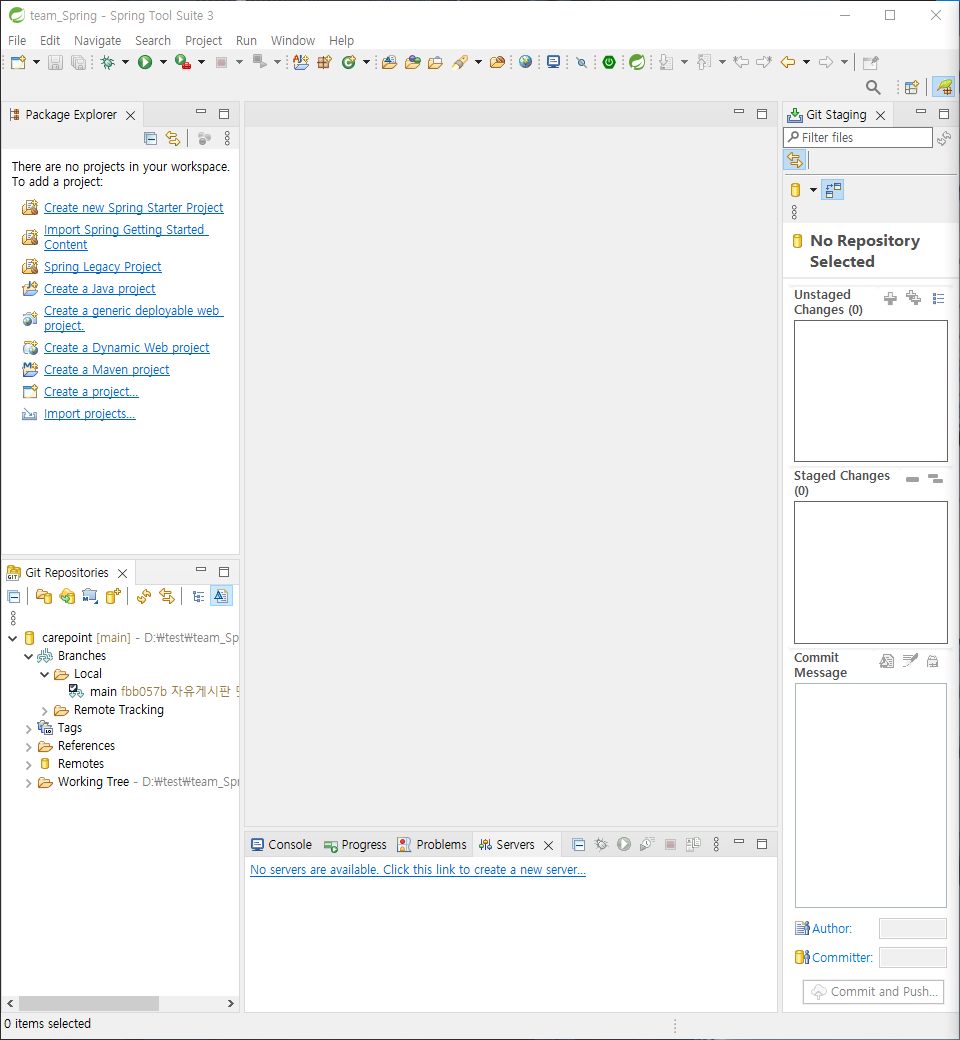Click Create a new Git repository icon
The image size is (960, 1040).
tap(113, 596)
